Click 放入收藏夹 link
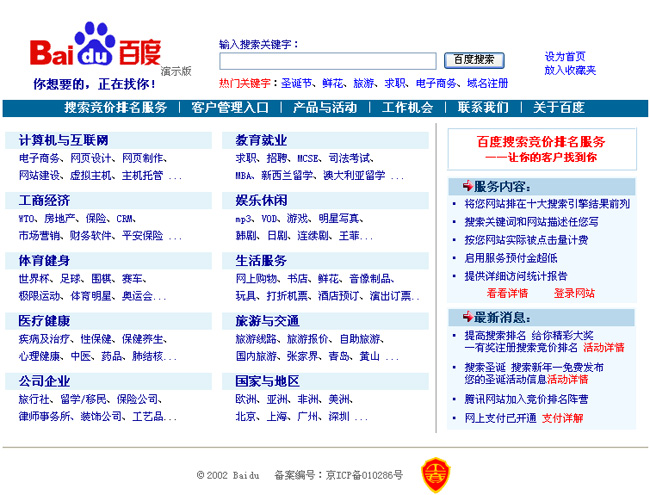Viewport: 650px width, 495px height. pyautogui.click(x=570, y=70)
